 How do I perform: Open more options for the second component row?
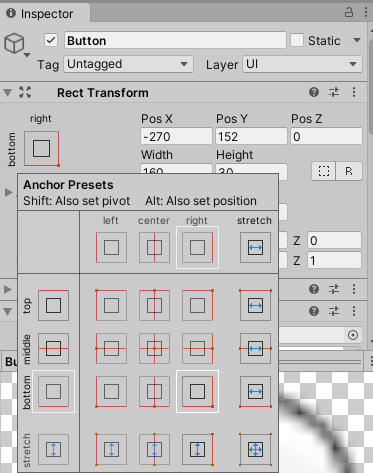coord(354,289)
